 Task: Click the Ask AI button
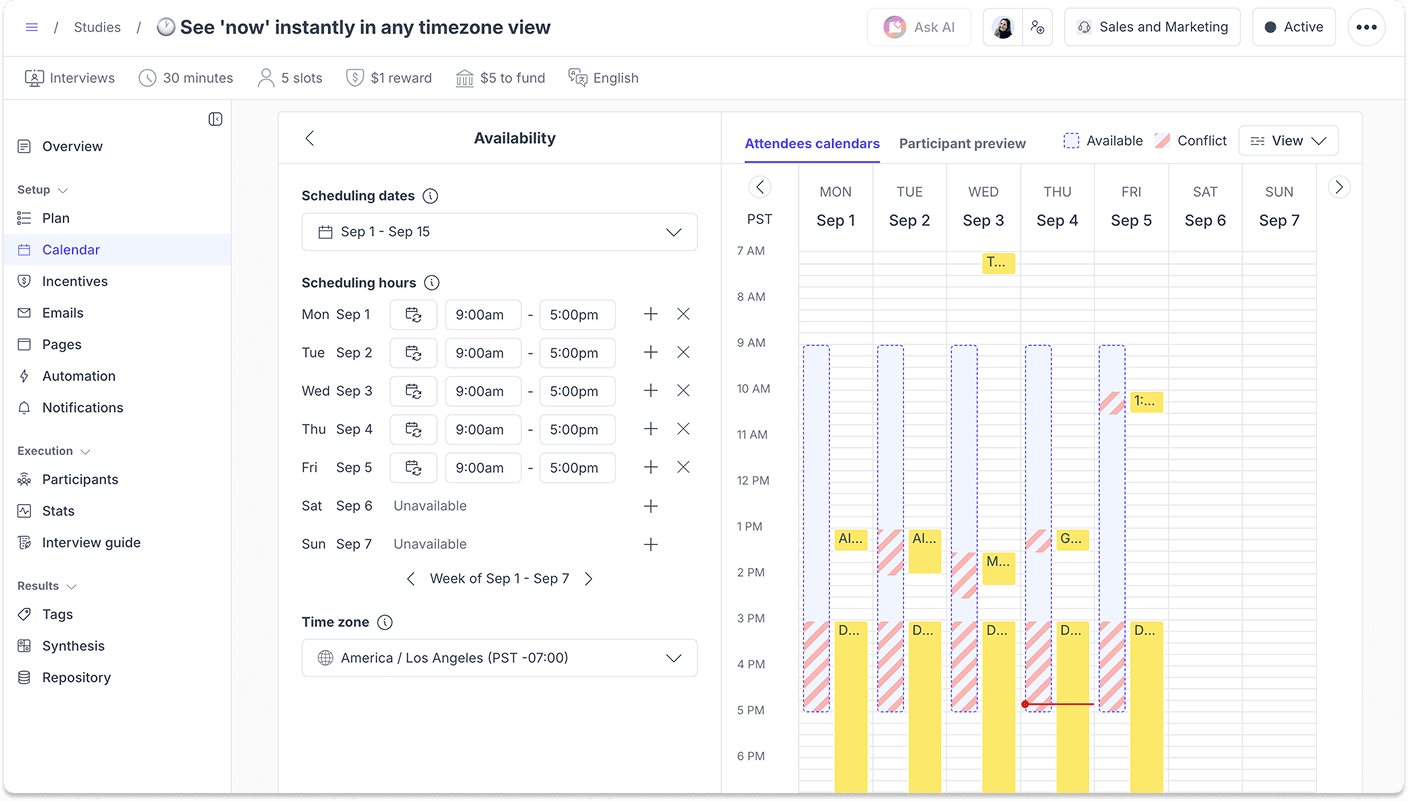pos(919,27)
